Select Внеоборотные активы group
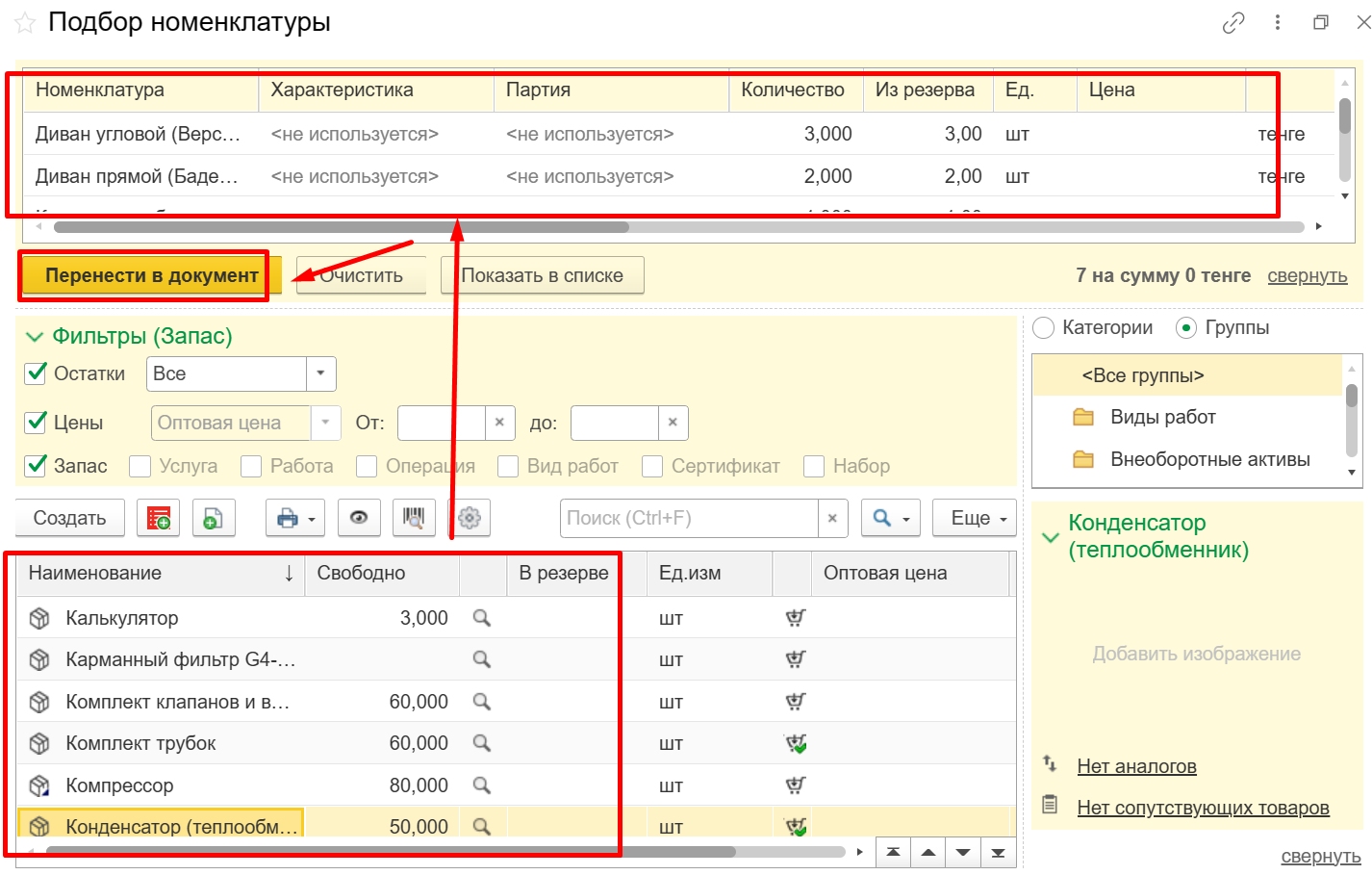The width and height of the screenshot is (1372, 875). [1209, 459]
